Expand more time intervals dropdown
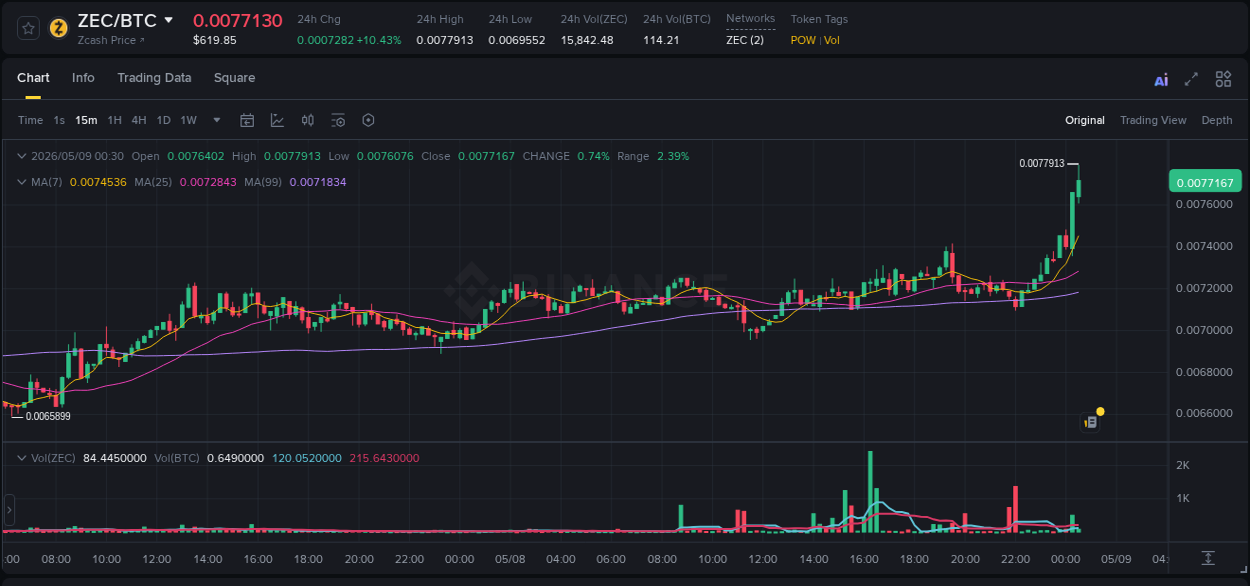The image size is (1250, 586). [217, 120]
